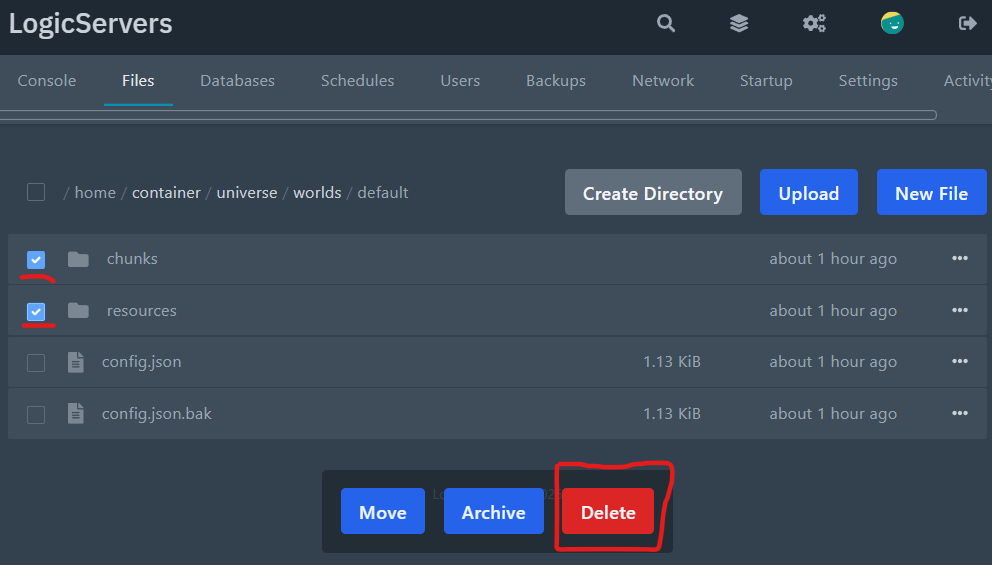Click the config.json file icon

(76, 362)
